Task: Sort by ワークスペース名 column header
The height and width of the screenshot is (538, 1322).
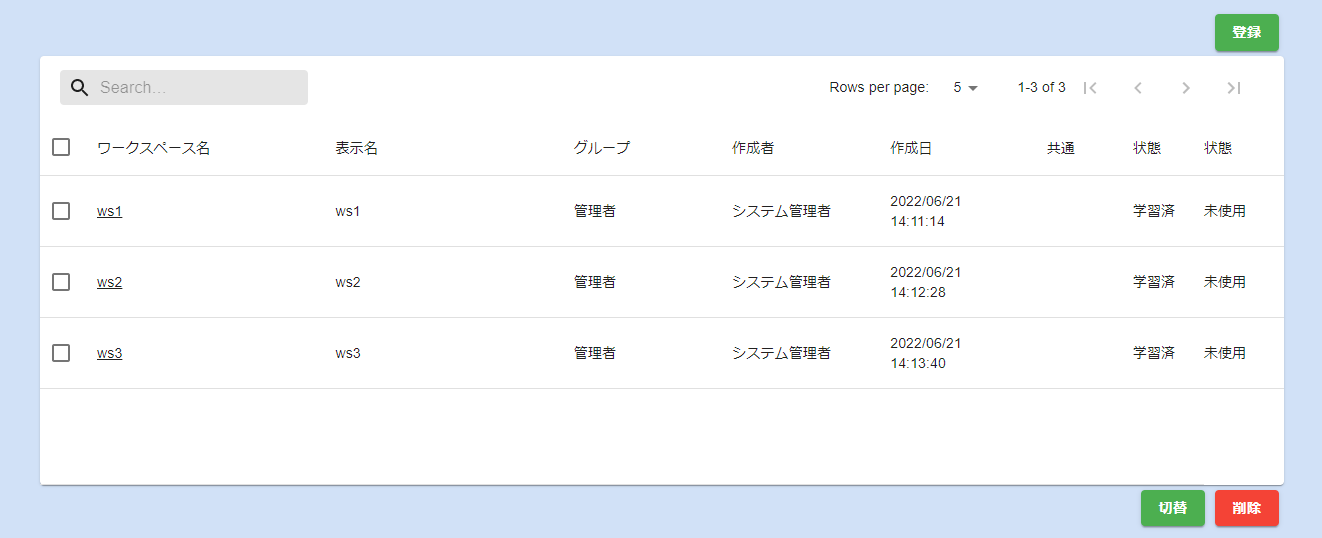Action: tap(153, 148)
